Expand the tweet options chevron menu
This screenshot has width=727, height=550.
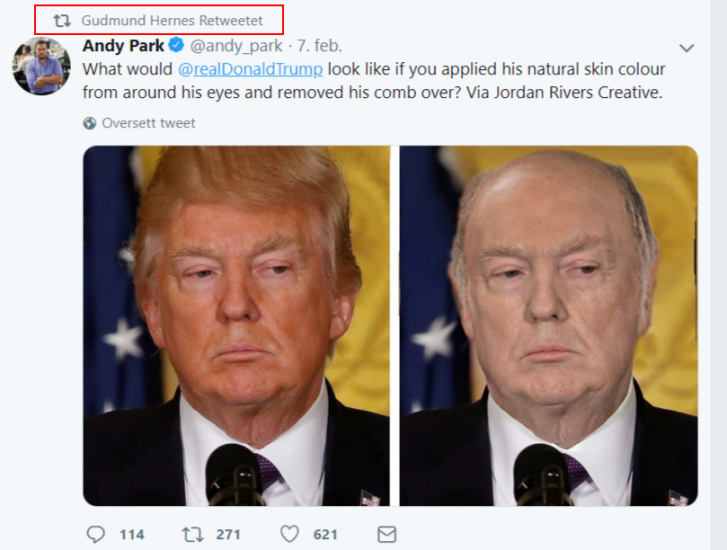(686, 47)
